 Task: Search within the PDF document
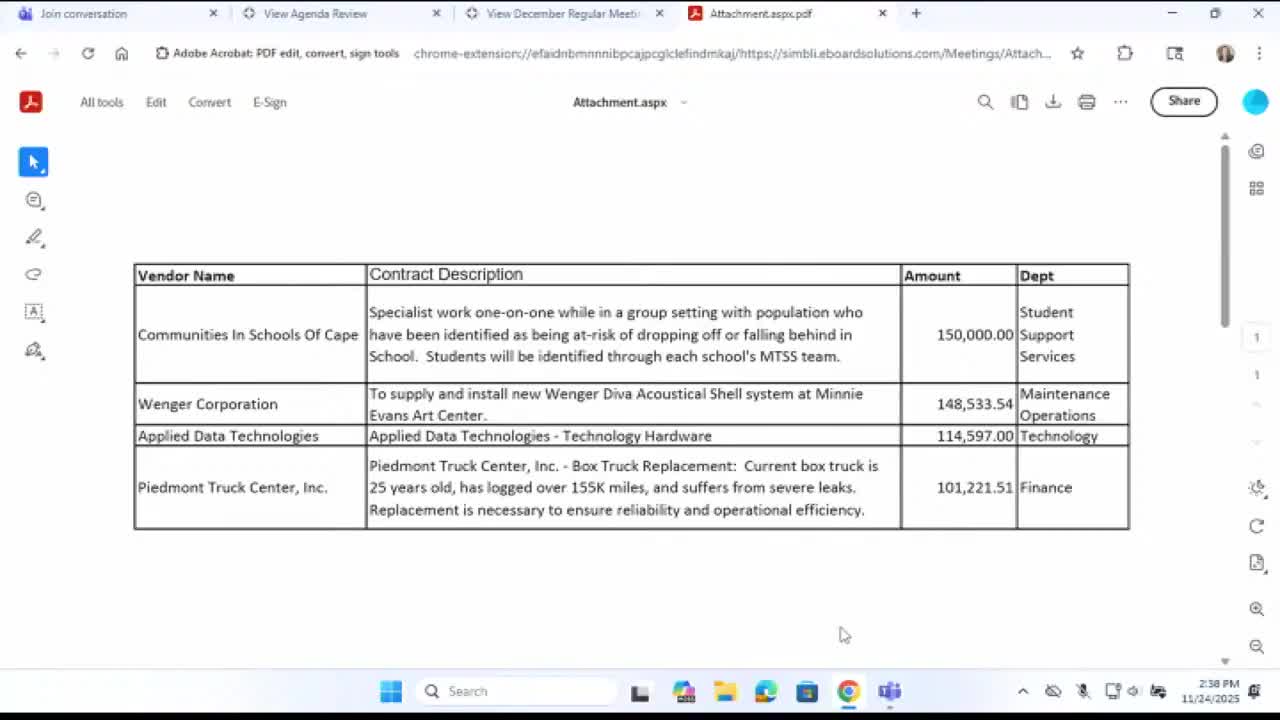[x=985, y=101]
